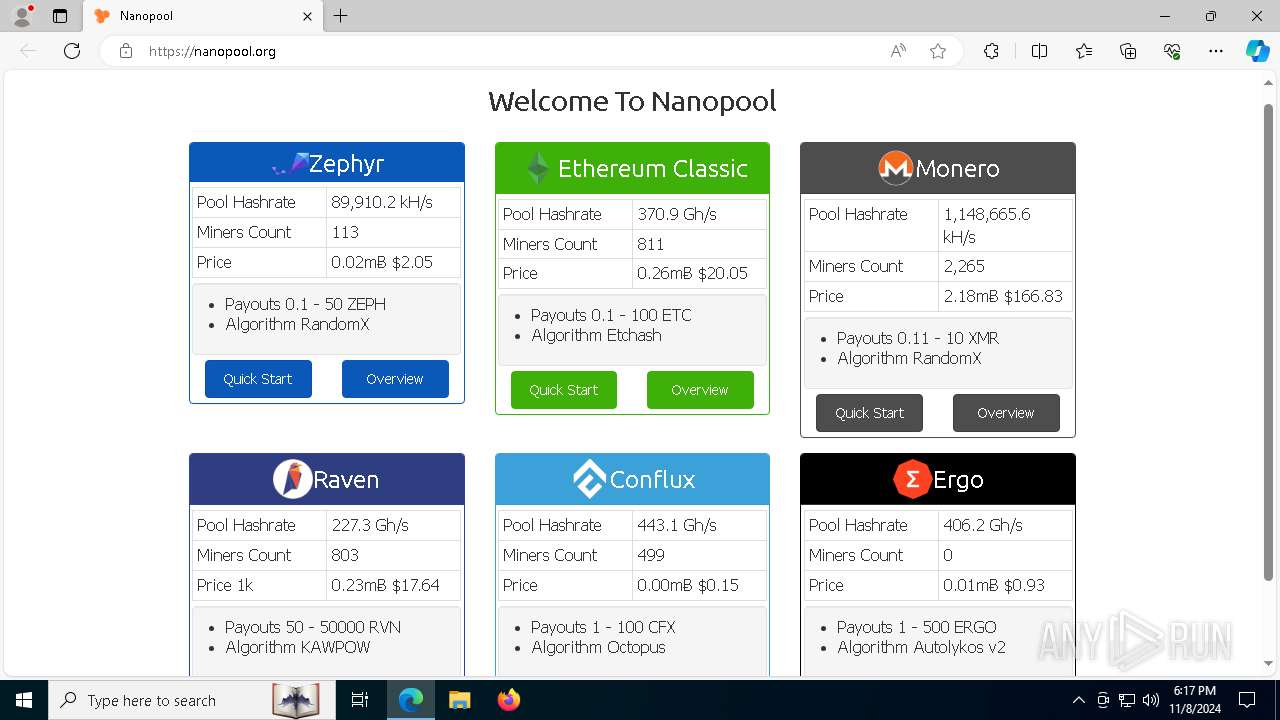1280x720 pixels.
Task: Open Edge Settings and more menu
Action: click(1216, 51)
